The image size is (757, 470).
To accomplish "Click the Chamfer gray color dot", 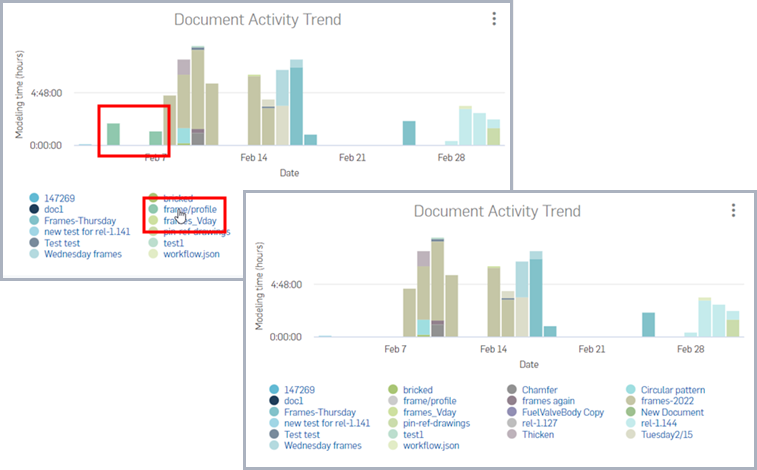I will click(x=512, y=389).
